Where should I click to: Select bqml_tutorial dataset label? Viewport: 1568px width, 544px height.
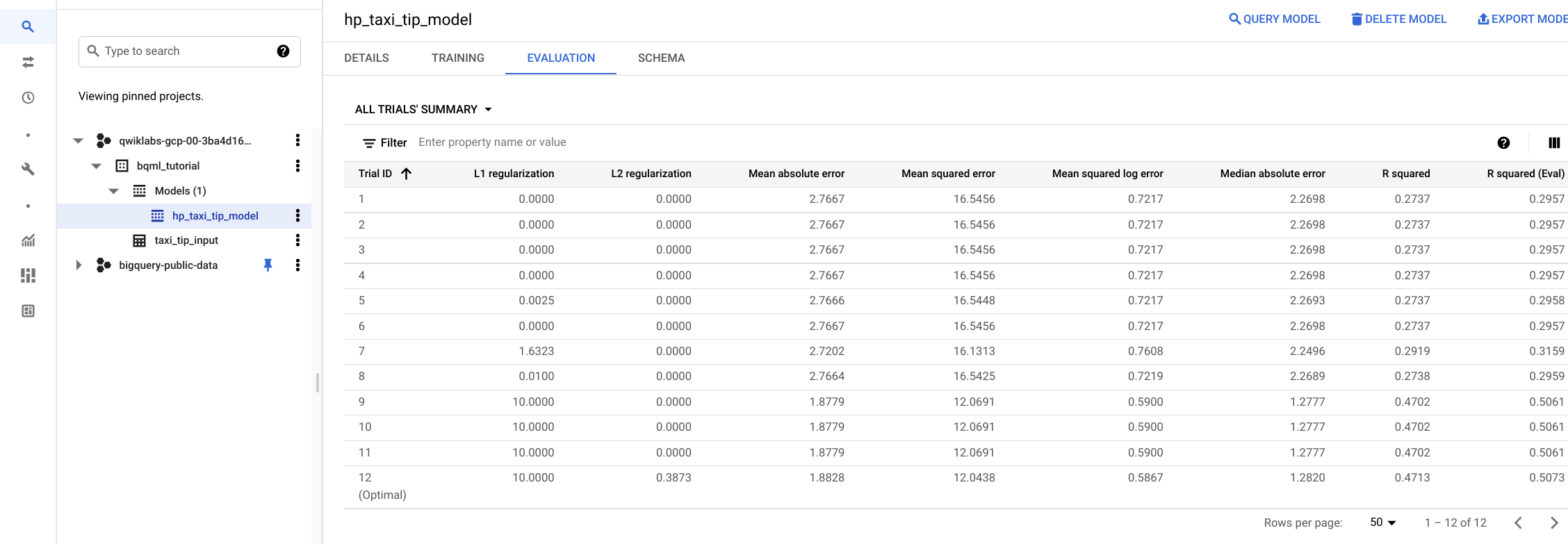(168, 165)
